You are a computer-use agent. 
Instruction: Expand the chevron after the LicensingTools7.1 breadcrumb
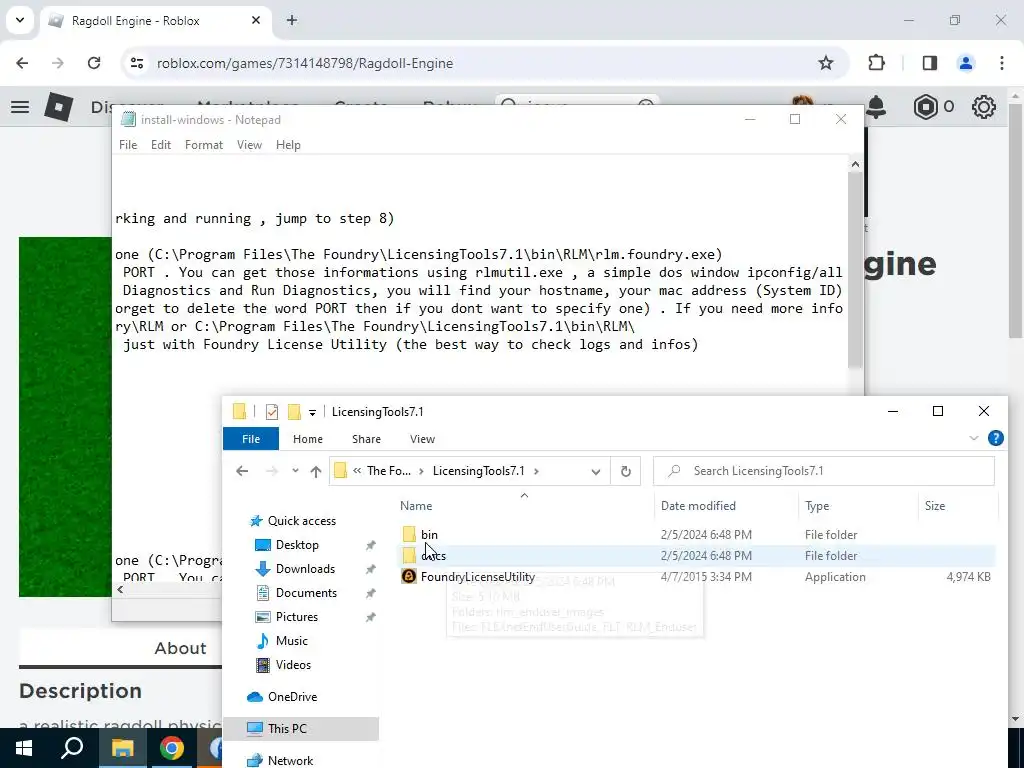point(536,471)
